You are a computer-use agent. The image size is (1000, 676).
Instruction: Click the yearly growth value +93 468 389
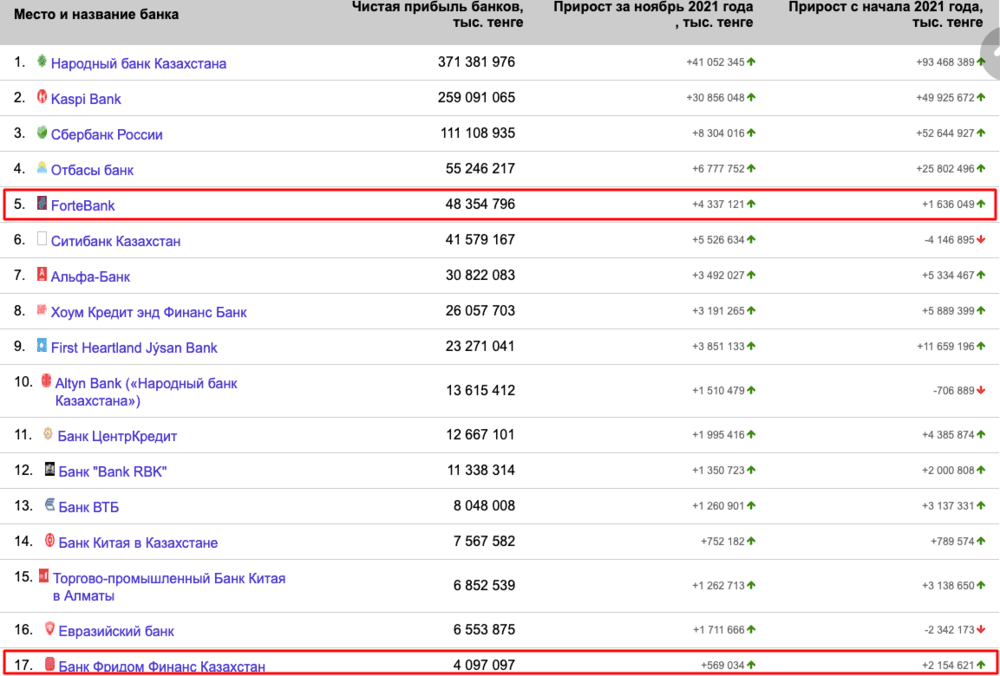[945, 62]
